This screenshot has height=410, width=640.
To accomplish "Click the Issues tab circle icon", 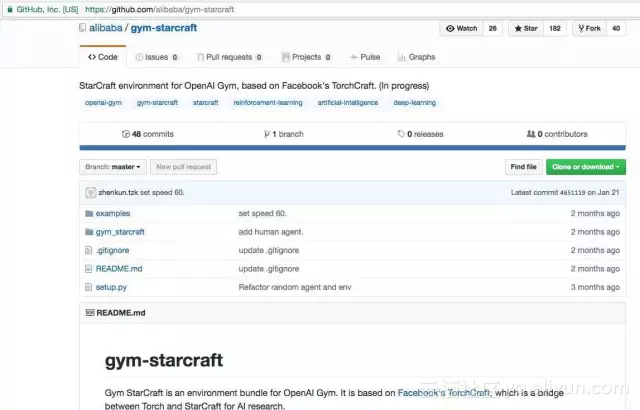I will (139, 57).
